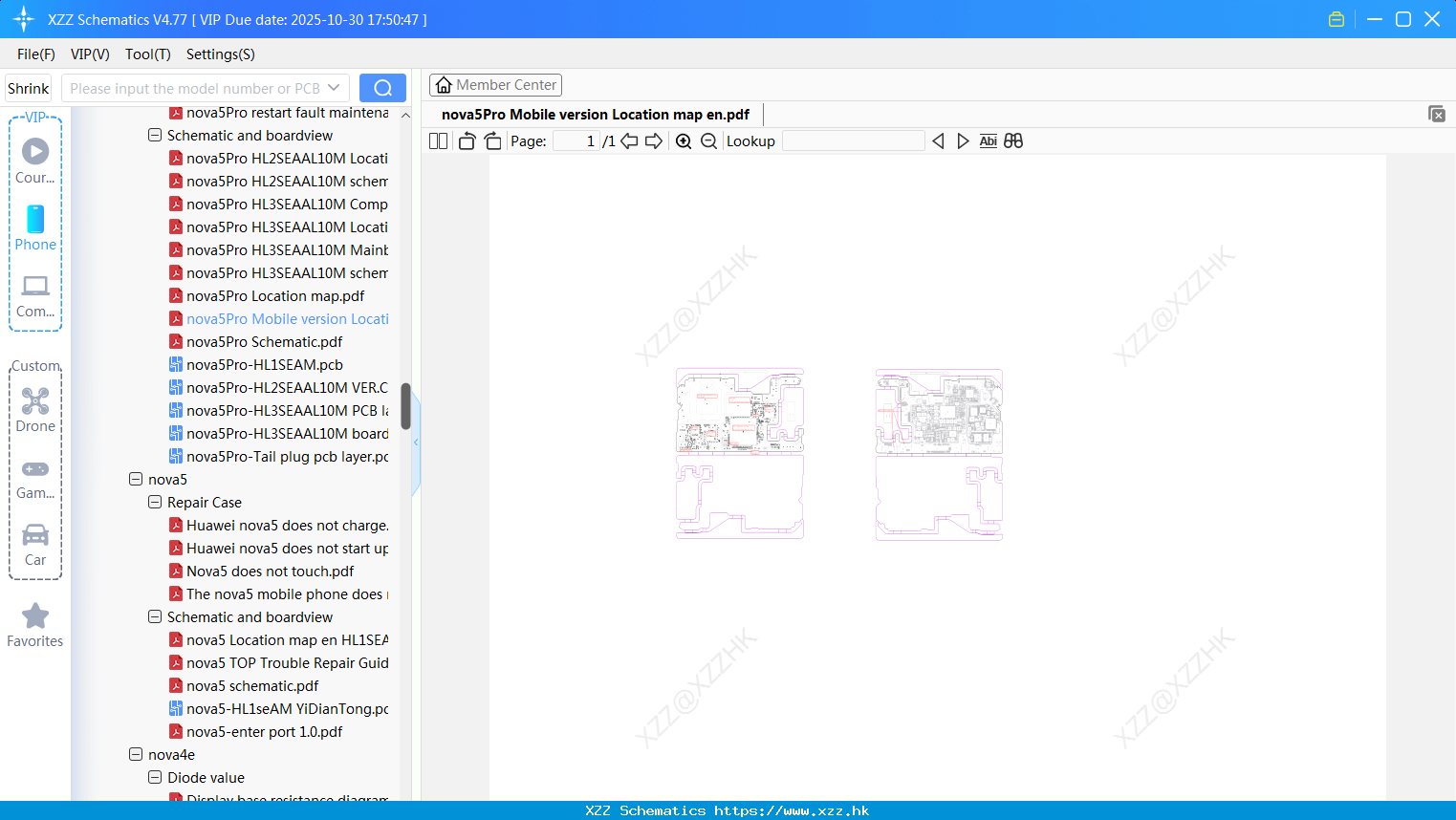Image resolution: width=1456 pixels, height=820 pixels.
Task: Zoom out of the PDF
Action: pos(708,140)
